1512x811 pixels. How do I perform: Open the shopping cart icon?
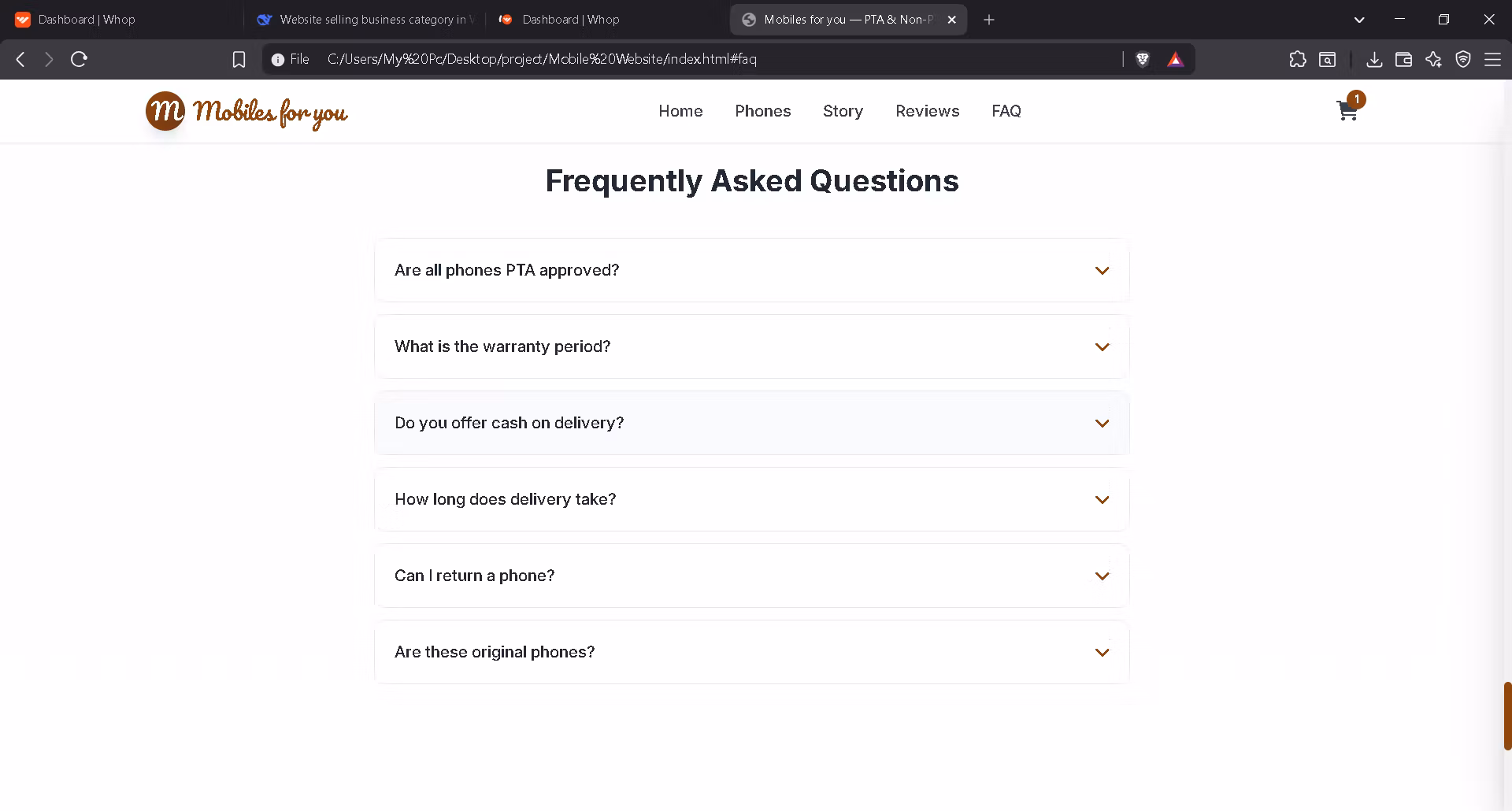point(1347,112)
